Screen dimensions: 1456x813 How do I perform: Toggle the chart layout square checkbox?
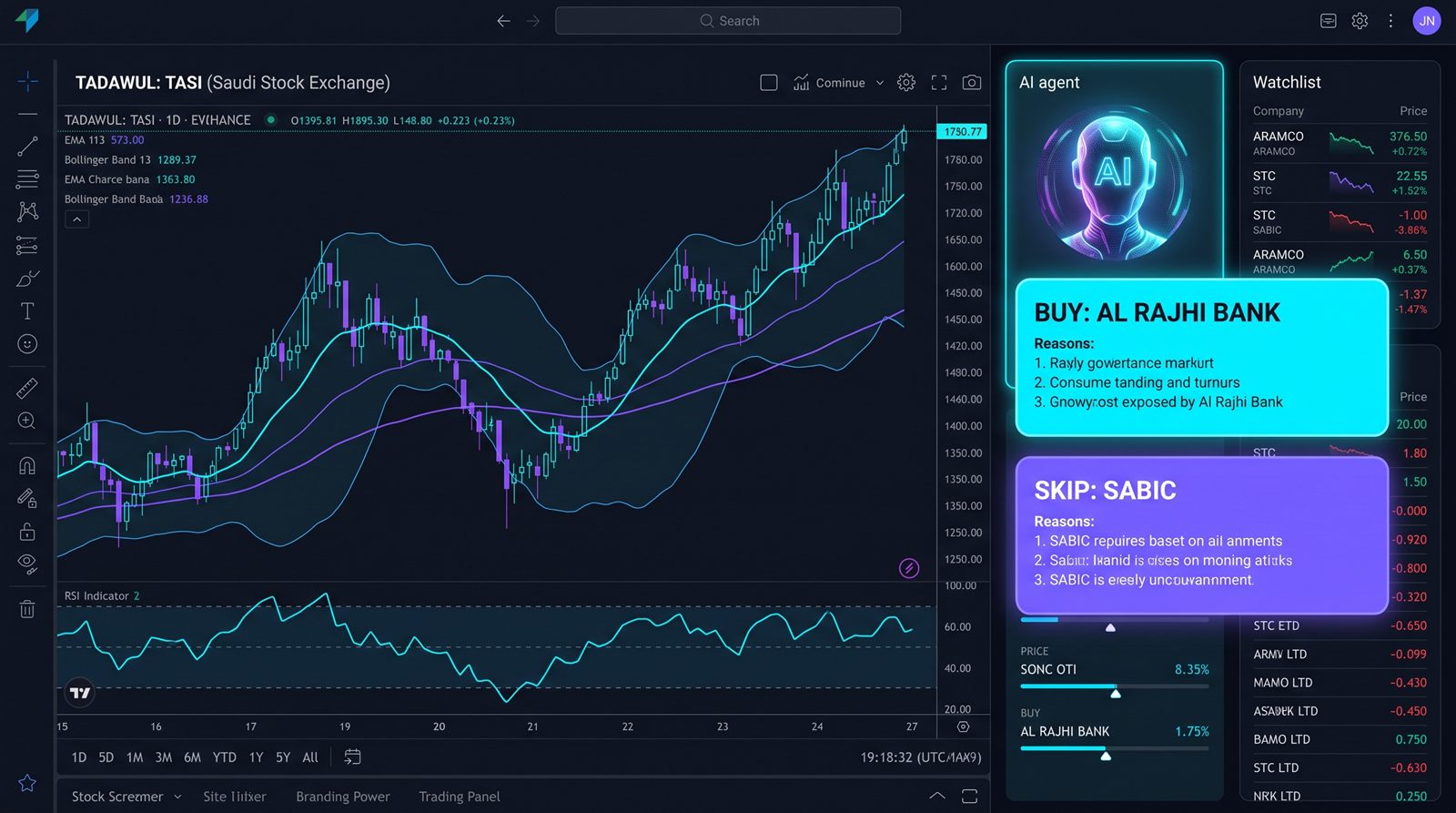tap(769, 83)
